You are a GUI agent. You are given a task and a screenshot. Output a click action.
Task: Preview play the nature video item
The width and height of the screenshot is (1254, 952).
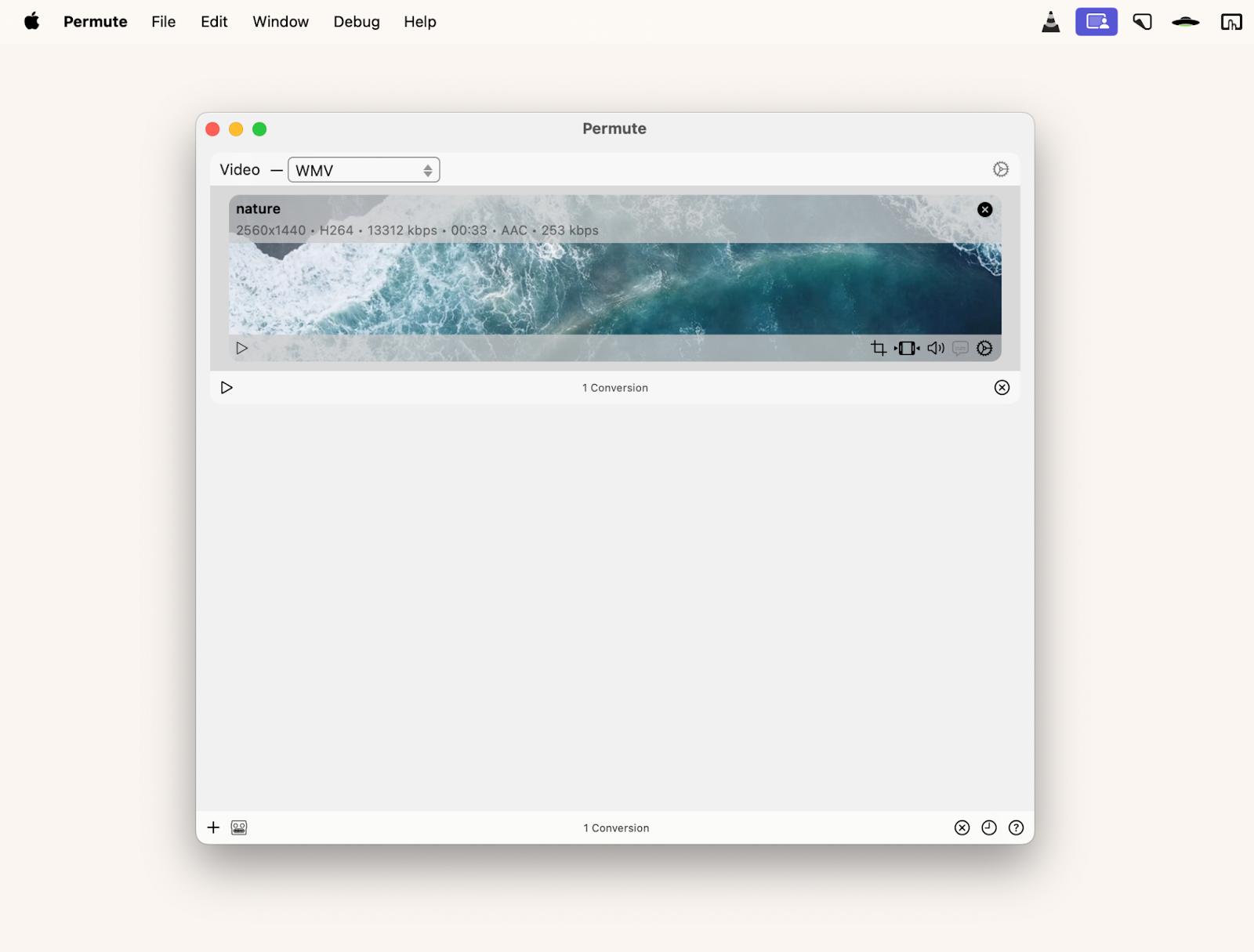coord(242,348)
